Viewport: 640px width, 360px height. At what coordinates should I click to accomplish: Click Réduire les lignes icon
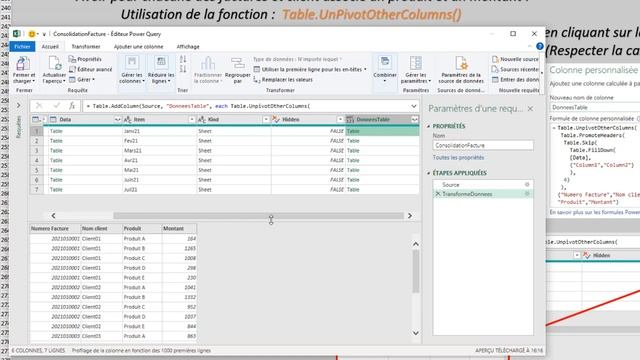coord(161,63)
